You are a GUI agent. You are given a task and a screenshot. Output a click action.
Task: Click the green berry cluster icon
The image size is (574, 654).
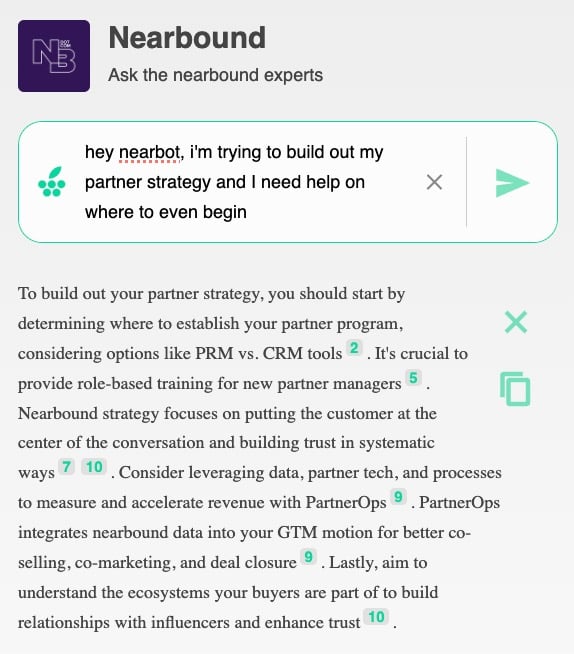tap(52, 182)
